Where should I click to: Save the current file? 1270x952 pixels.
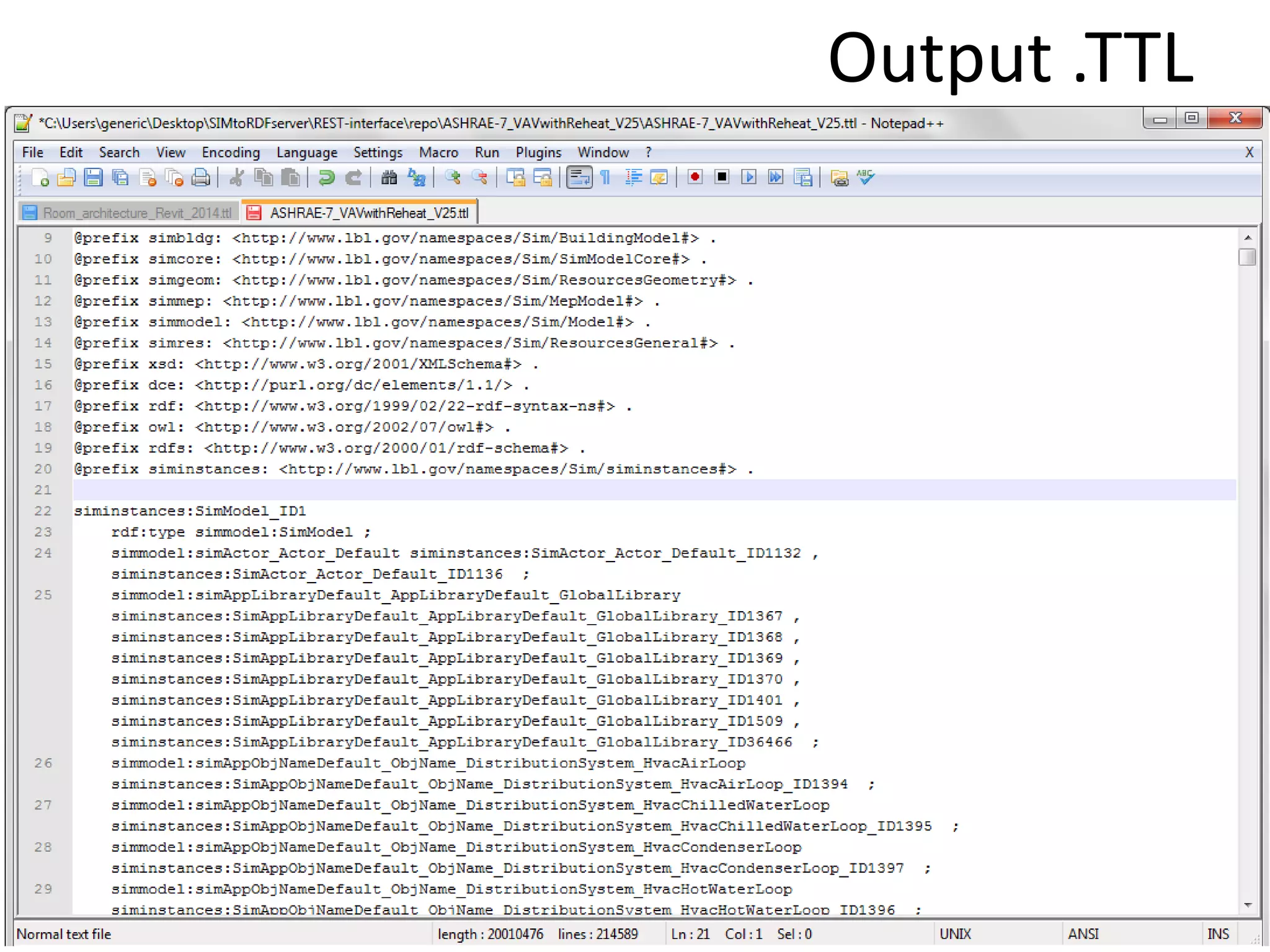pos(93,178)
